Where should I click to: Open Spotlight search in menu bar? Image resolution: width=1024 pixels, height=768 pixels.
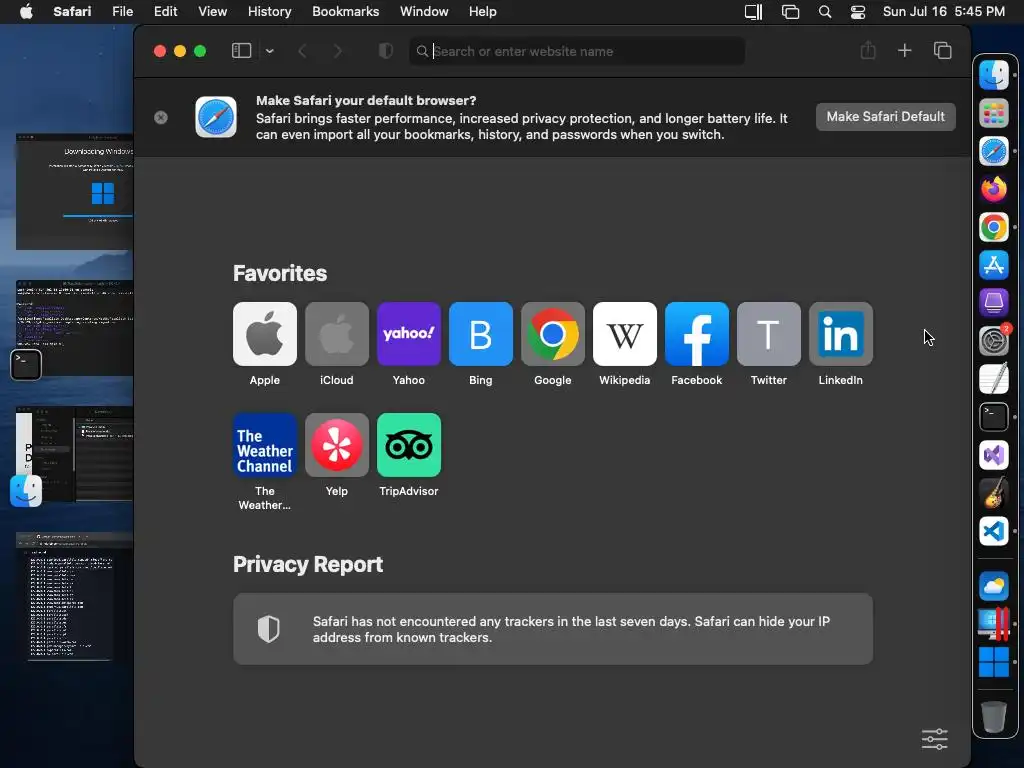(x=825, y=12)
